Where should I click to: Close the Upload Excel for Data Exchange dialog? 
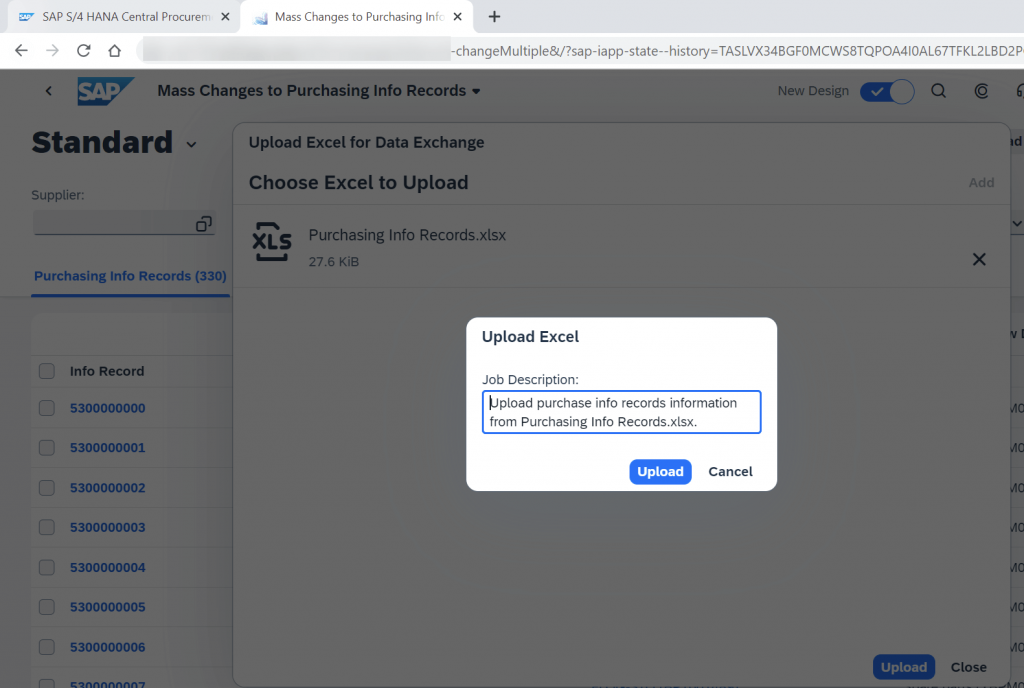[x=968, y=667]
